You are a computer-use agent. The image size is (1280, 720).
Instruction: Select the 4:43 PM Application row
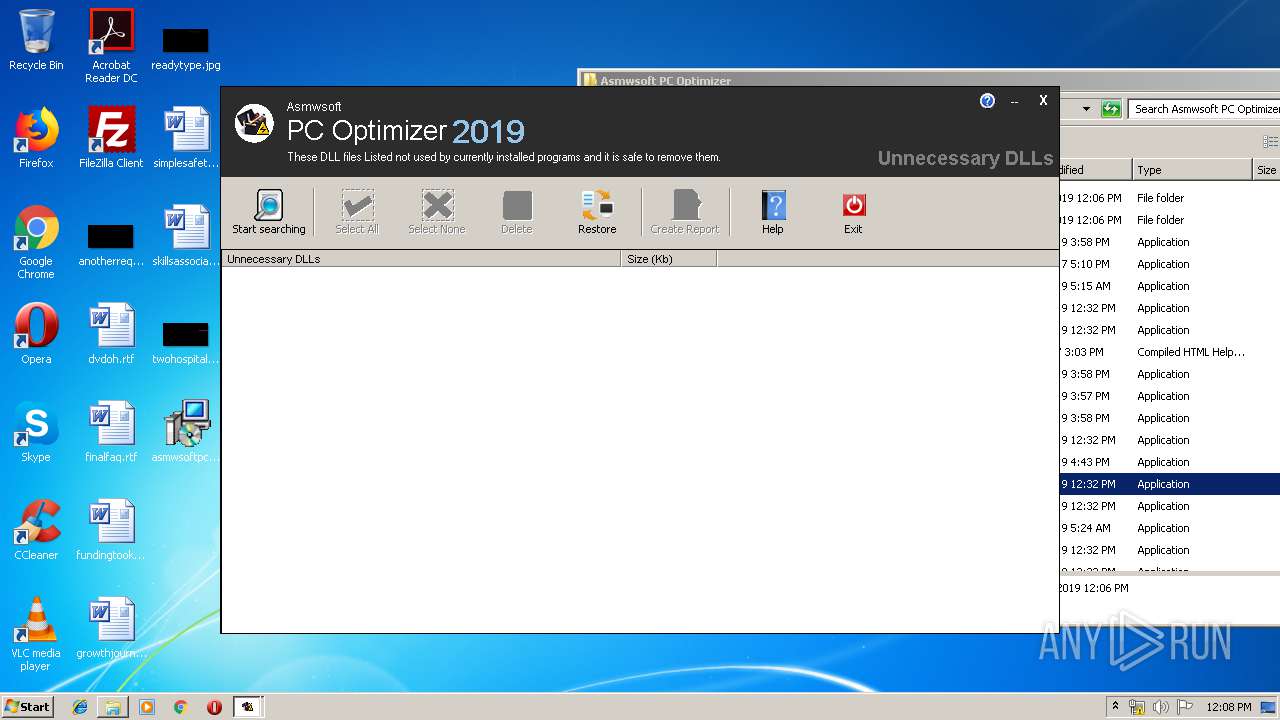[x=1170, y=462]
